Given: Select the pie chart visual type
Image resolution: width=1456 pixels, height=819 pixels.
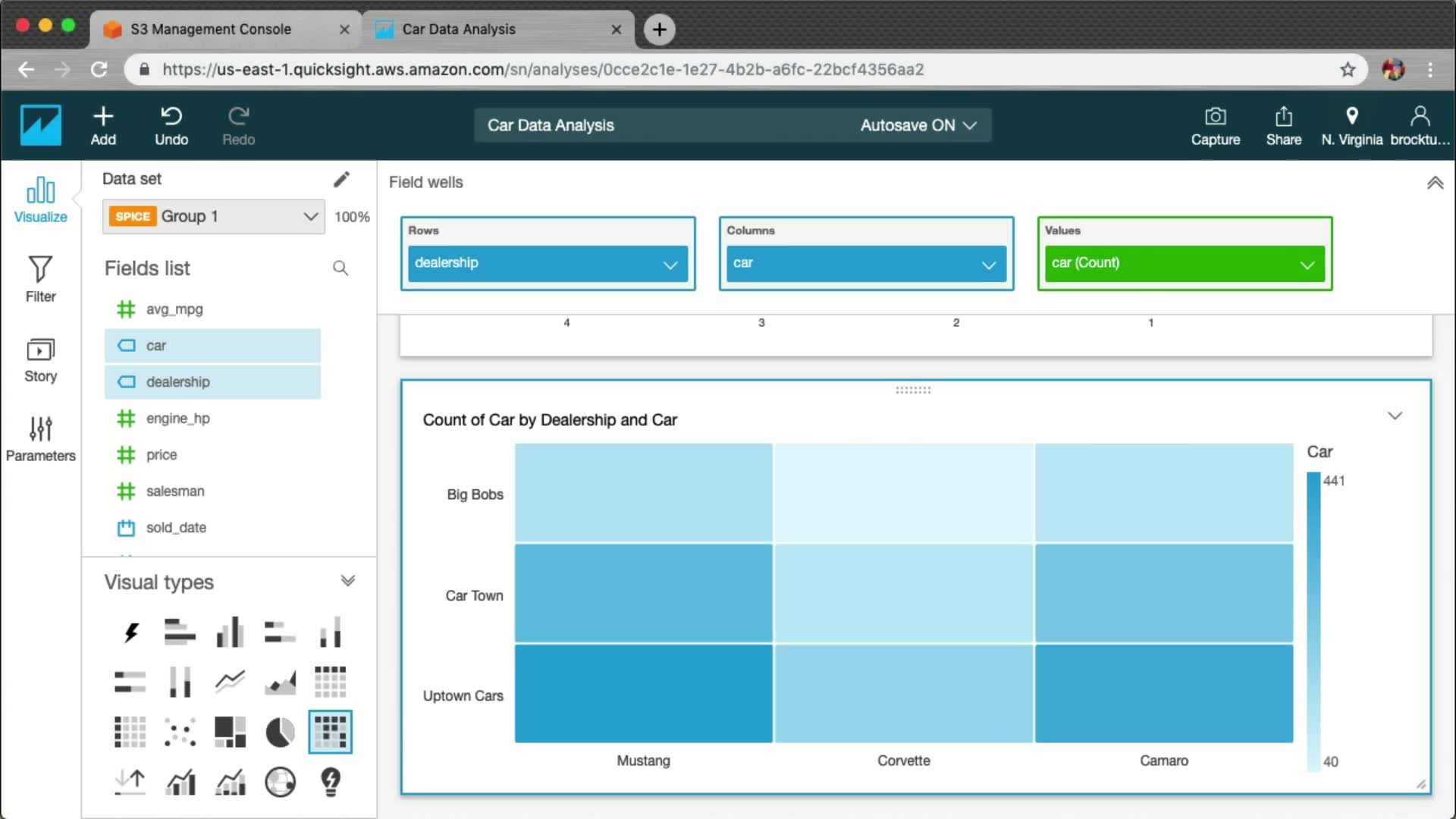Looking at the screenshot, I should [x=280, y=733].
